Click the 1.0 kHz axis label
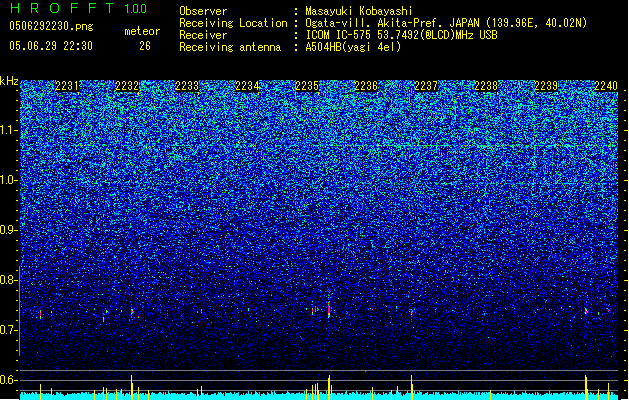 (9, 180)
